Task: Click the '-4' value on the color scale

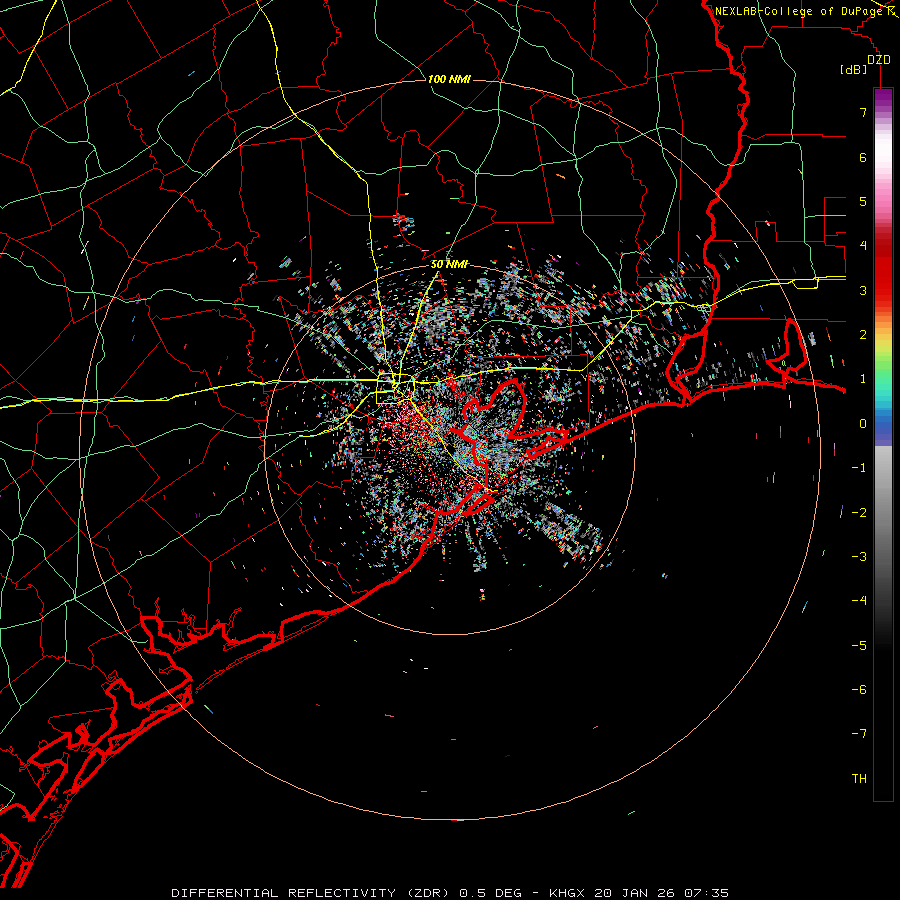Action: coord(859,600)
